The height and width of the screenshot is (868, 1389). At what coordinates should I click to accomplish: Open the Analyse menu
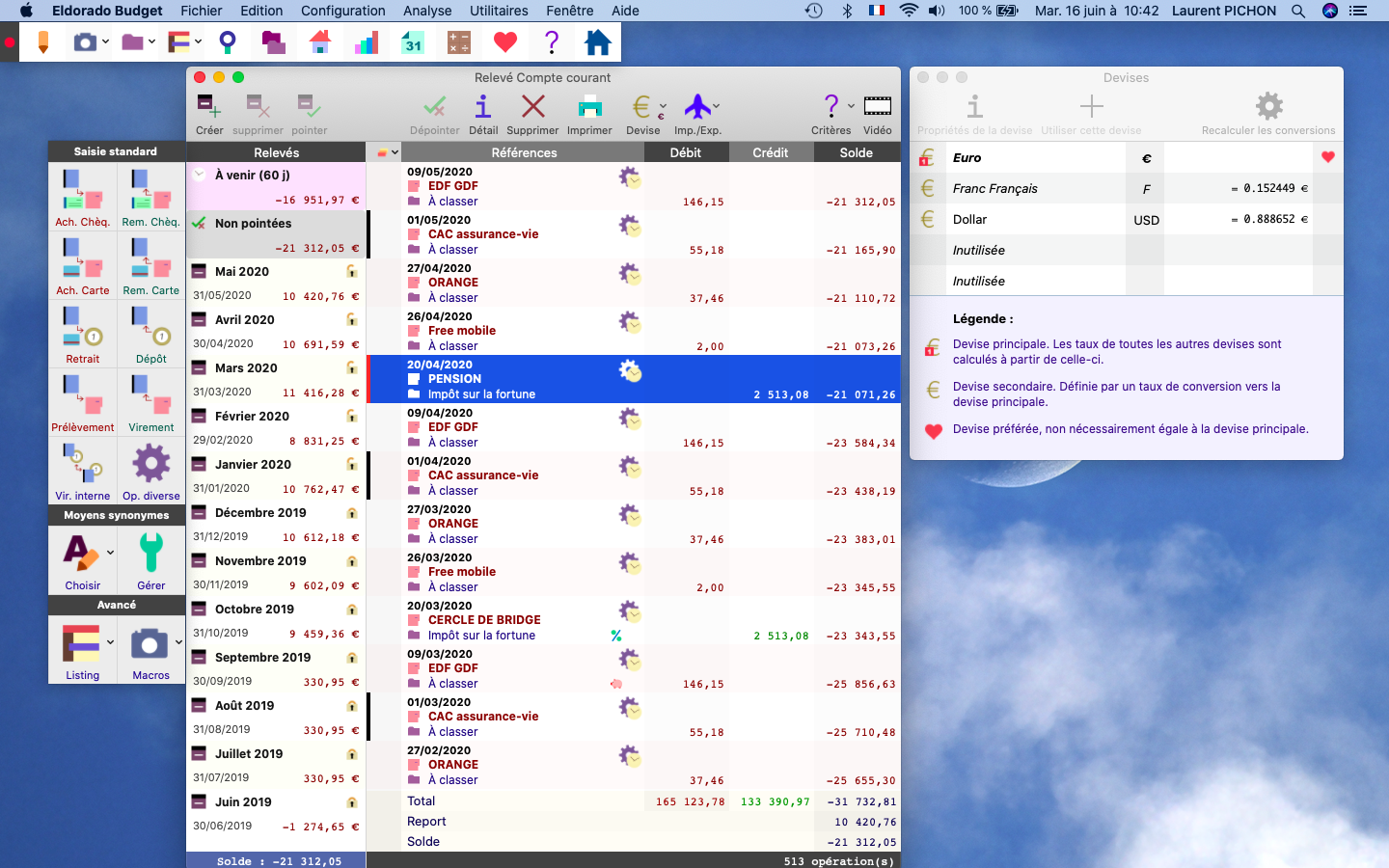[427, 11]
